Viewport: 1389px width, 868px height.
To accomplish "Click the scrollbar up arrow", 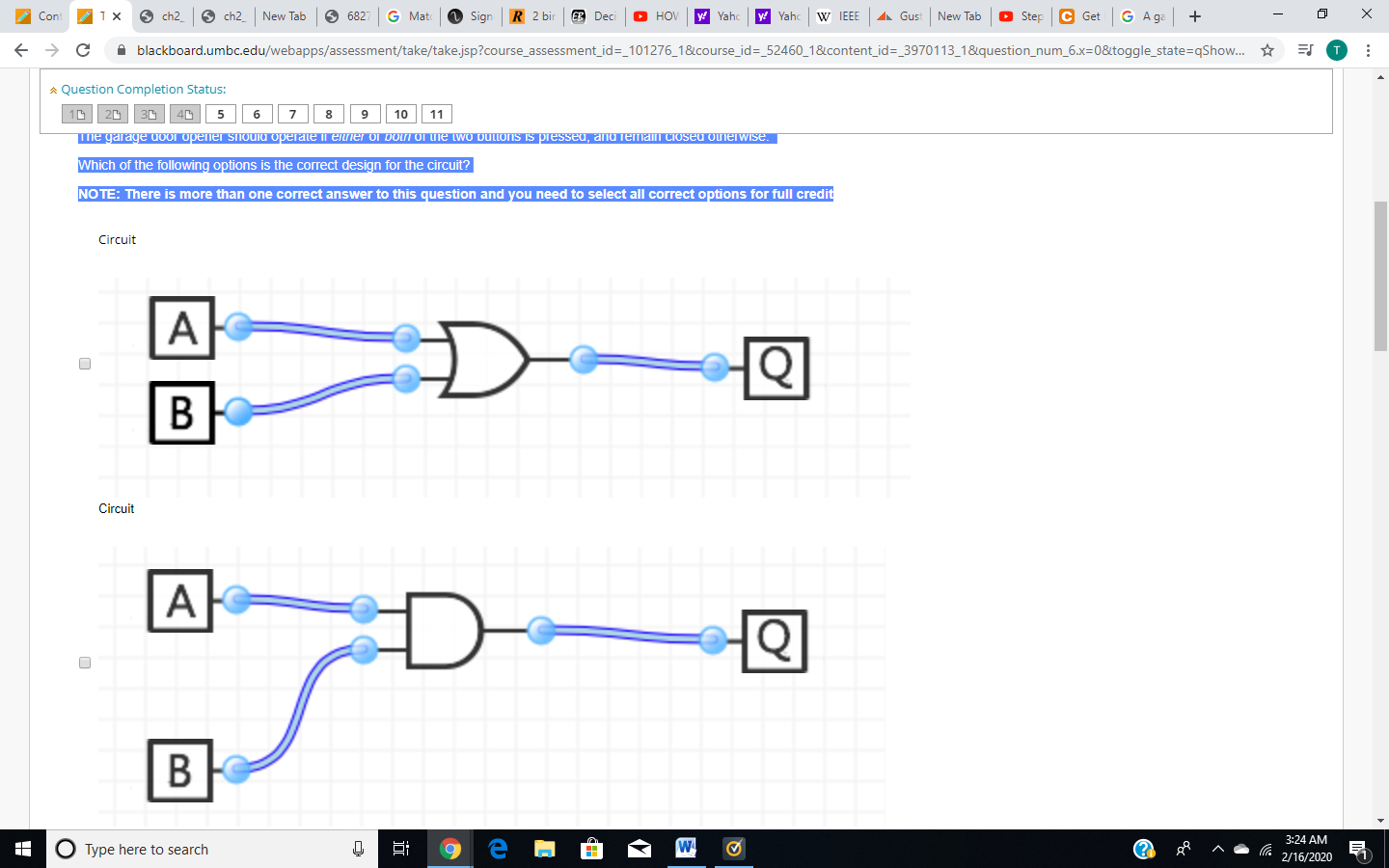I will (1380, 76).
